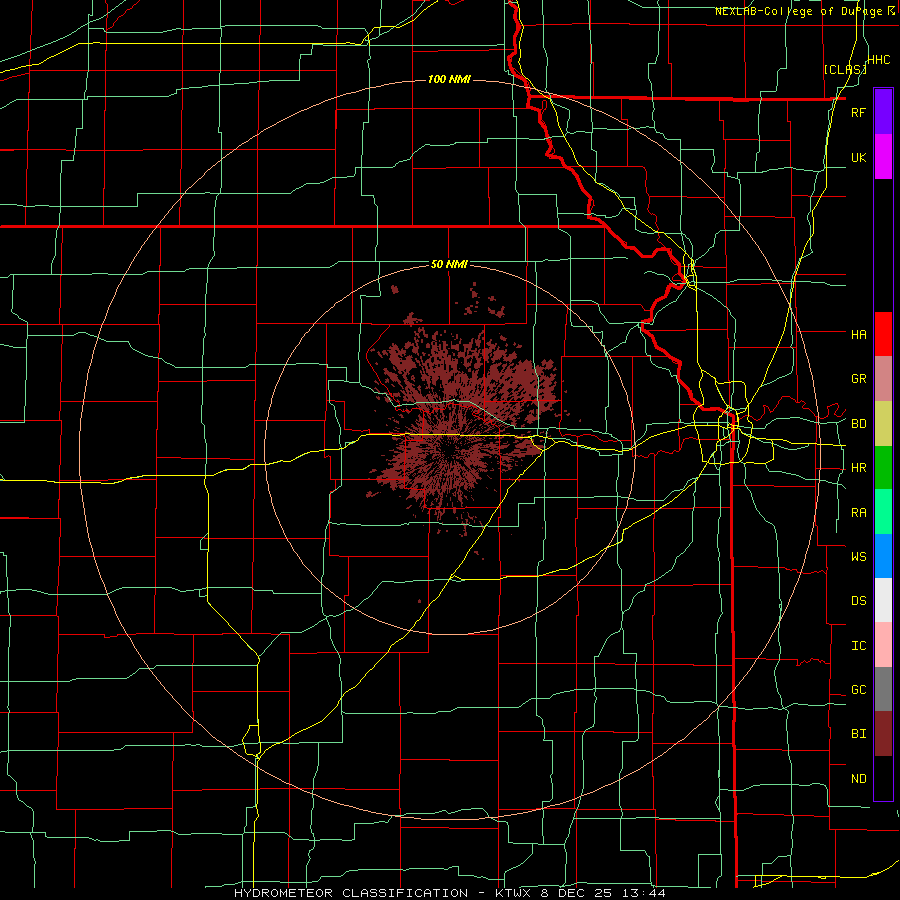Click the IC legend label
This screenshot has width=900, height=900.
click(x=858, y=646)
